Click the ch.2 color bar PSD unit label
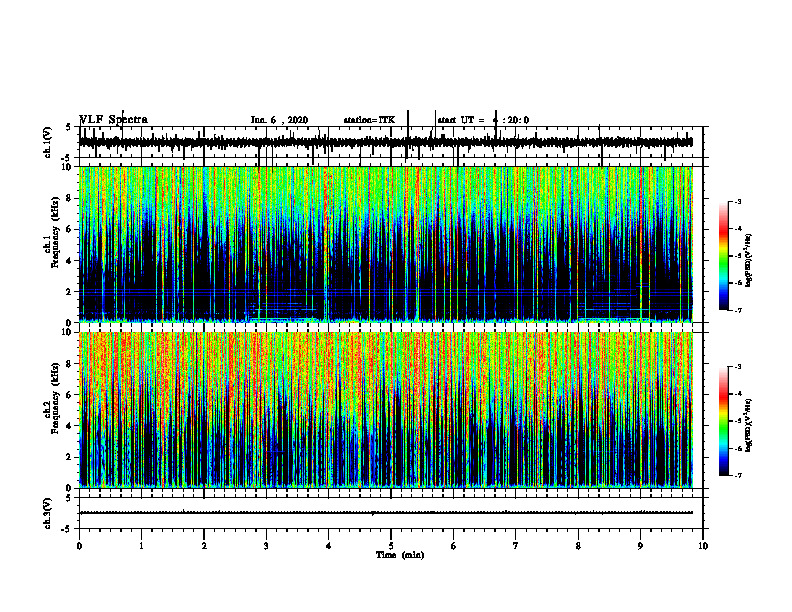The height and width of the screenshot is (612, 792). pos(749,426)
